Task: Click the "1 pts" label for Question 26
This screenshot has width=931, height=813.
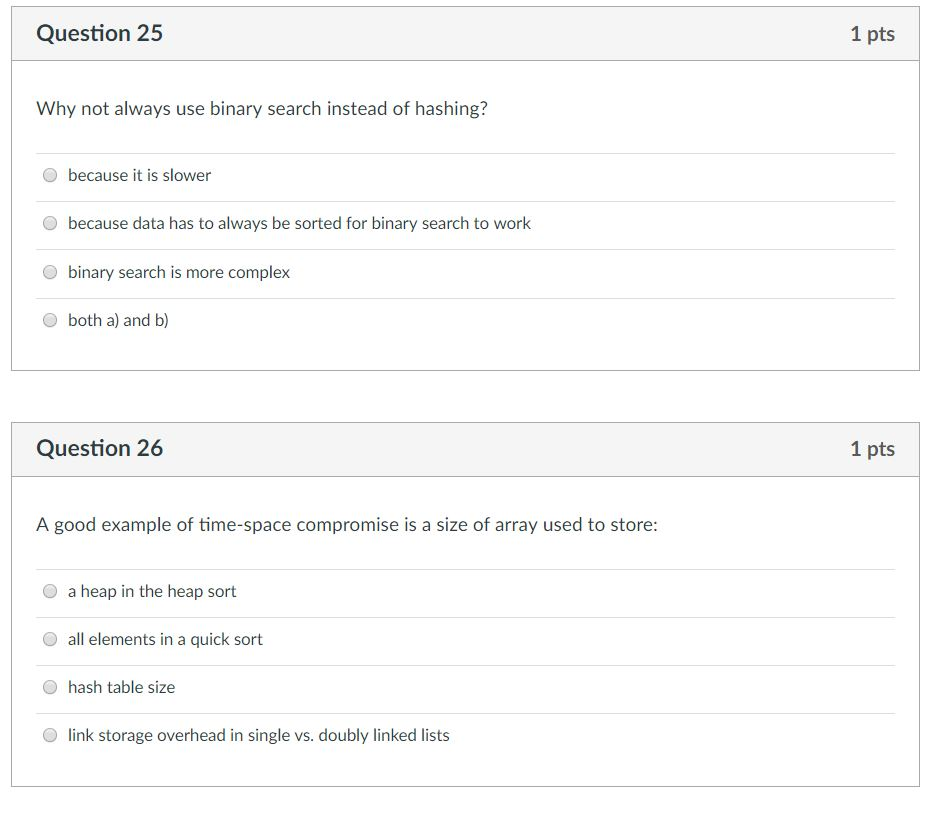Action: point(874,448)
